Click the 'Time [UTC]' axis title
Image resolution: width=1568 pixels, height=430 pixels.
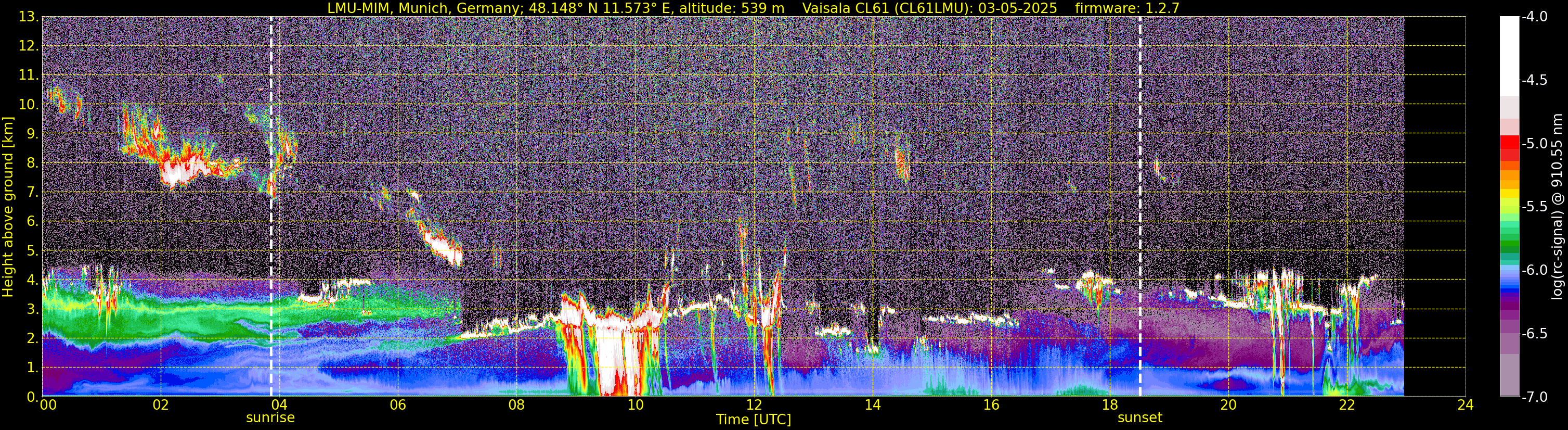(754, 420)
